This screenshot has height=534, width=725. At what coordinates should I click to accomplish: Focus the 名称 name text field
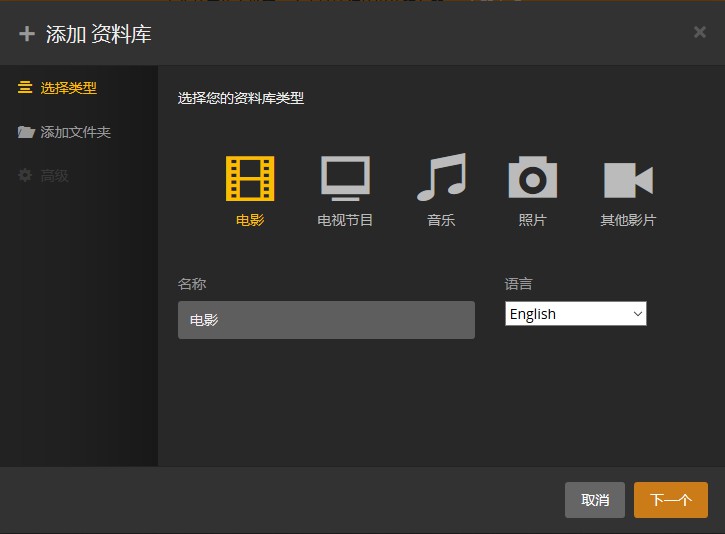326,320
